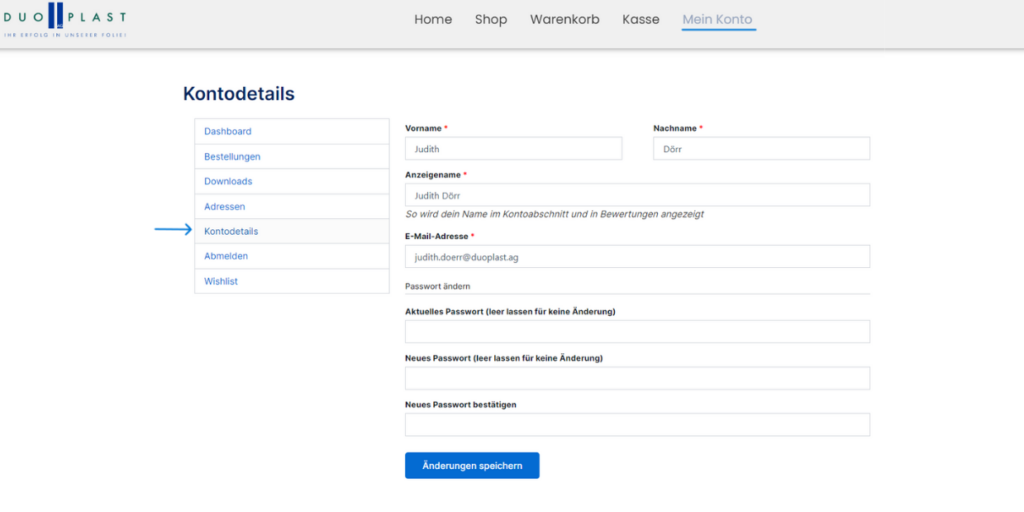Go to Kasse checkout page
Image resolution: width=1024 pixels, height=512 pixels.
[641, 20]
